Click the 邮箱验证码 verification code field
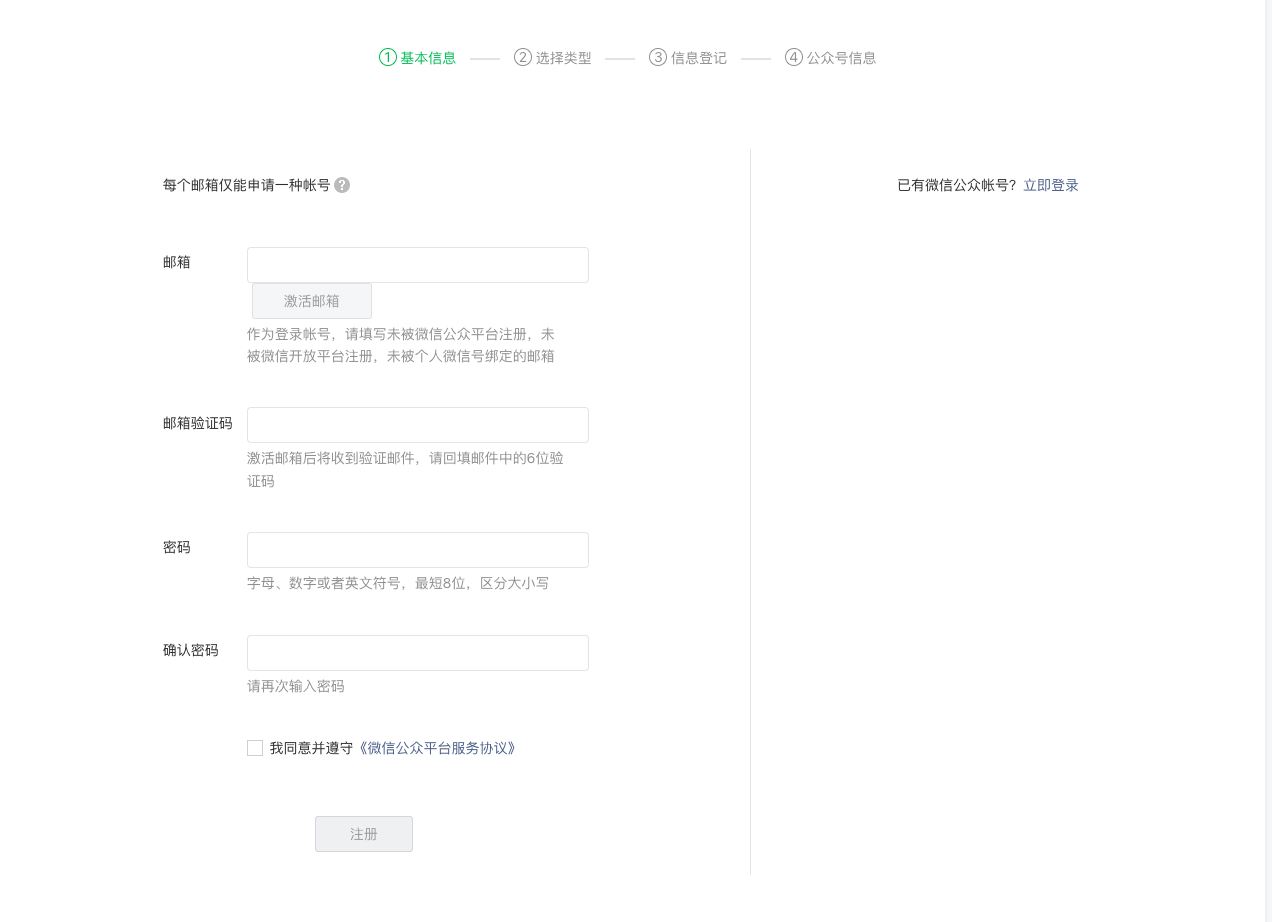1272x922 pixels. [417, 424]
